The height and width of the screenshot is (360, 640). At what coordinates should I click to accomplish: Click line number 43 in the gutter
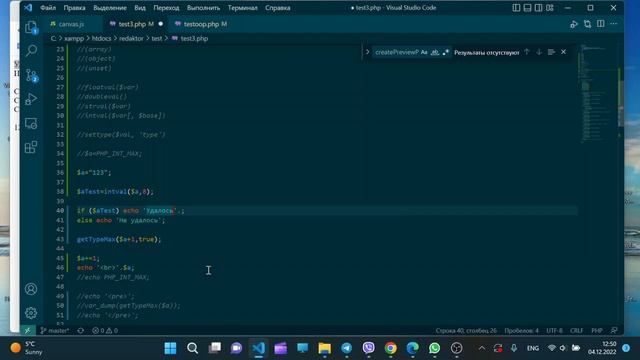point(60,239)
